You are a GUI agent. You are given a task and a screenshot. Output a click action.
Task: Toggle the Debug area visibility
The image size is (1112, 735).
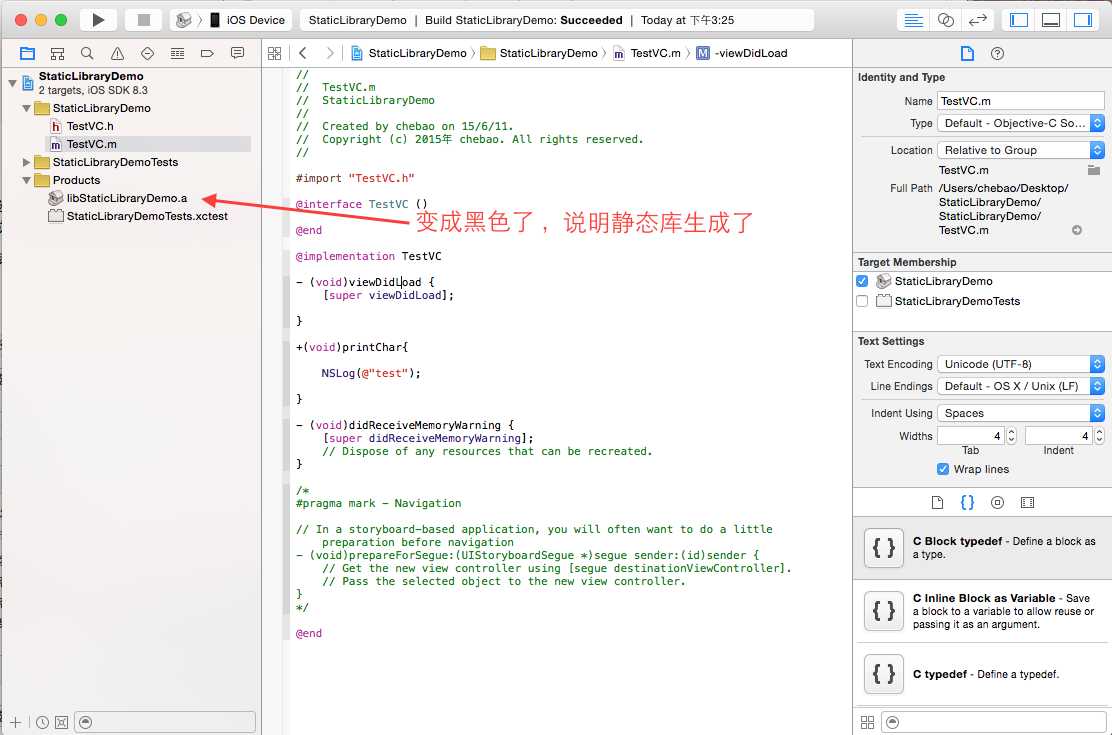coord(1051,20)
